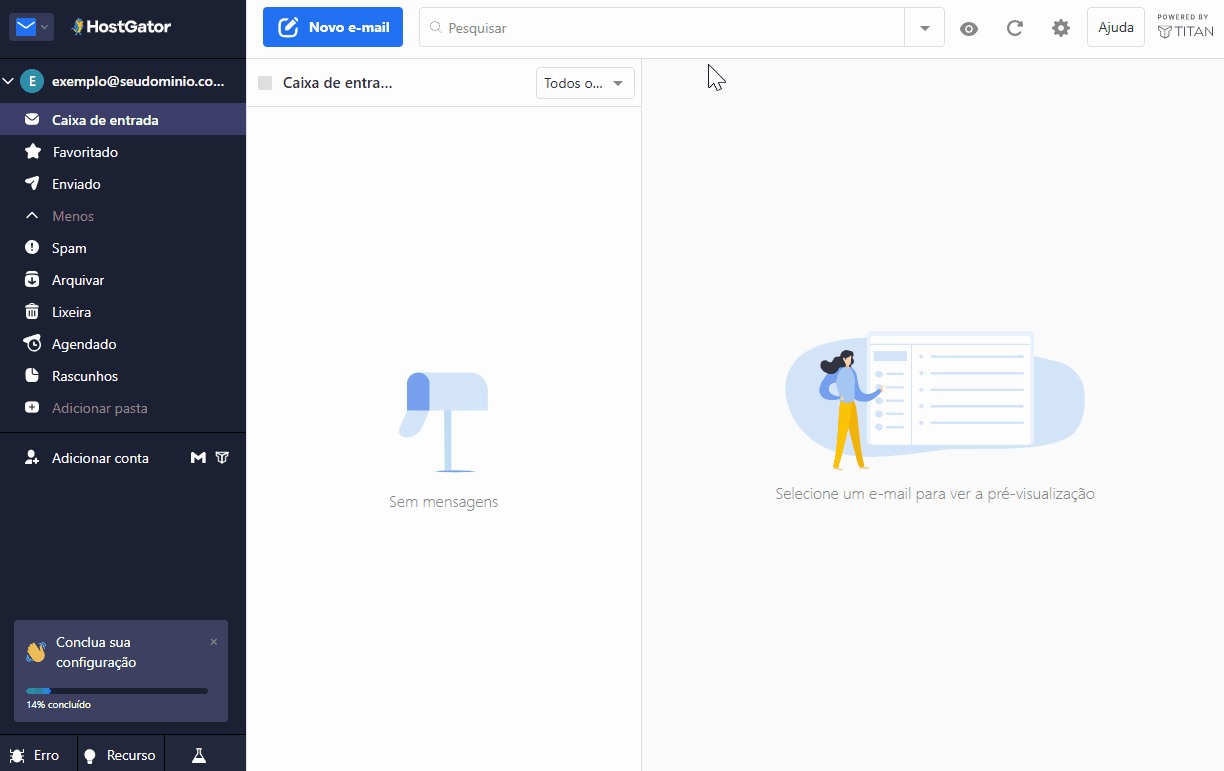Tick the select-all checkbox in the message list header
The height and width of the screenshot is (771, 1224).
265,83
